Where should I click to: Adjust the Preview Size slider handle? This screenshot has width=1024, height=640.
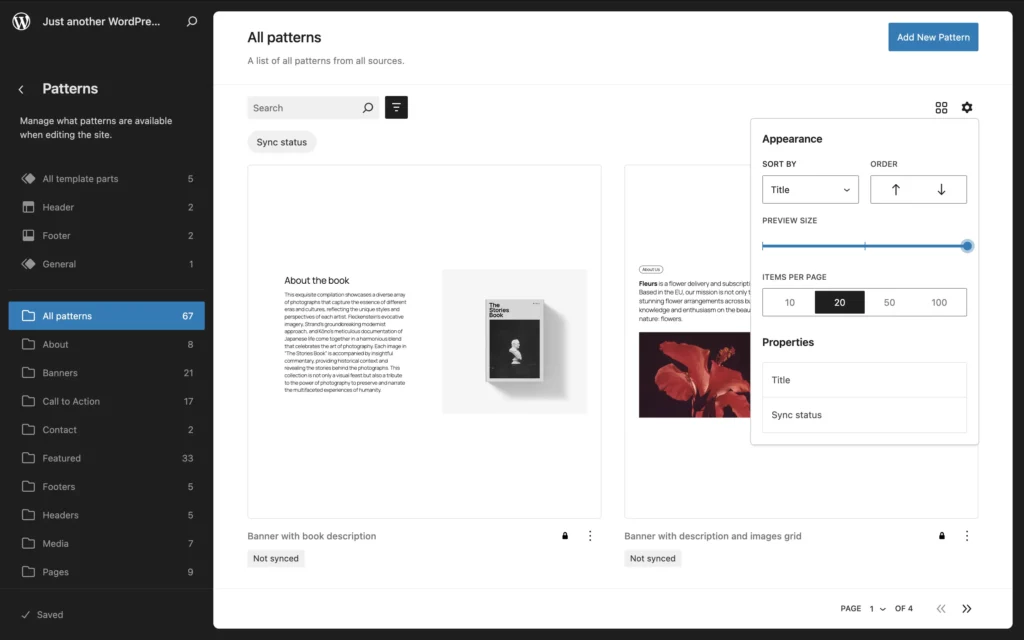967,246
